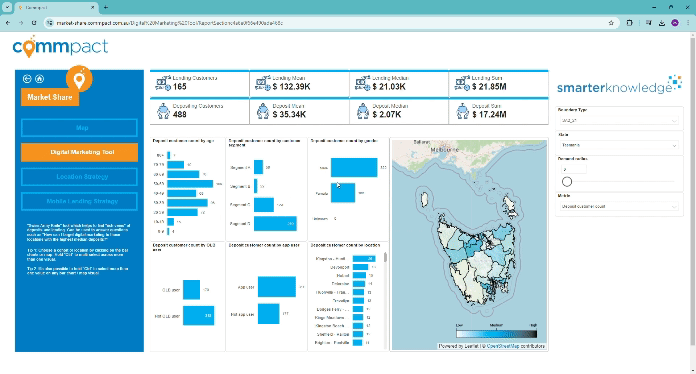Open the browser downloads icon
Viewport: 696px width, 374px height.
pos(661,23)
